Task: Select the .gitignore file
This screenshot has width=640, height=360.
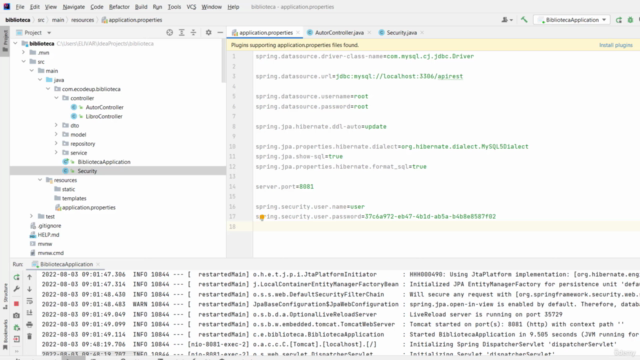Action: 49,225
